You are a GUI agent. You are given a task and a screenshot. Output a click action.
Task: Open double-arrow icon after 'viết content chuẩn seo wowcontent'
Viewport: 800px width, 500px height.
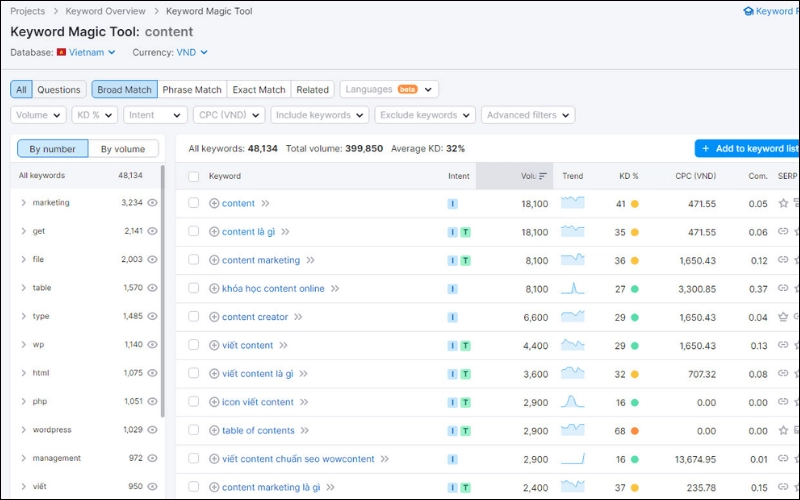pos(385,459)
